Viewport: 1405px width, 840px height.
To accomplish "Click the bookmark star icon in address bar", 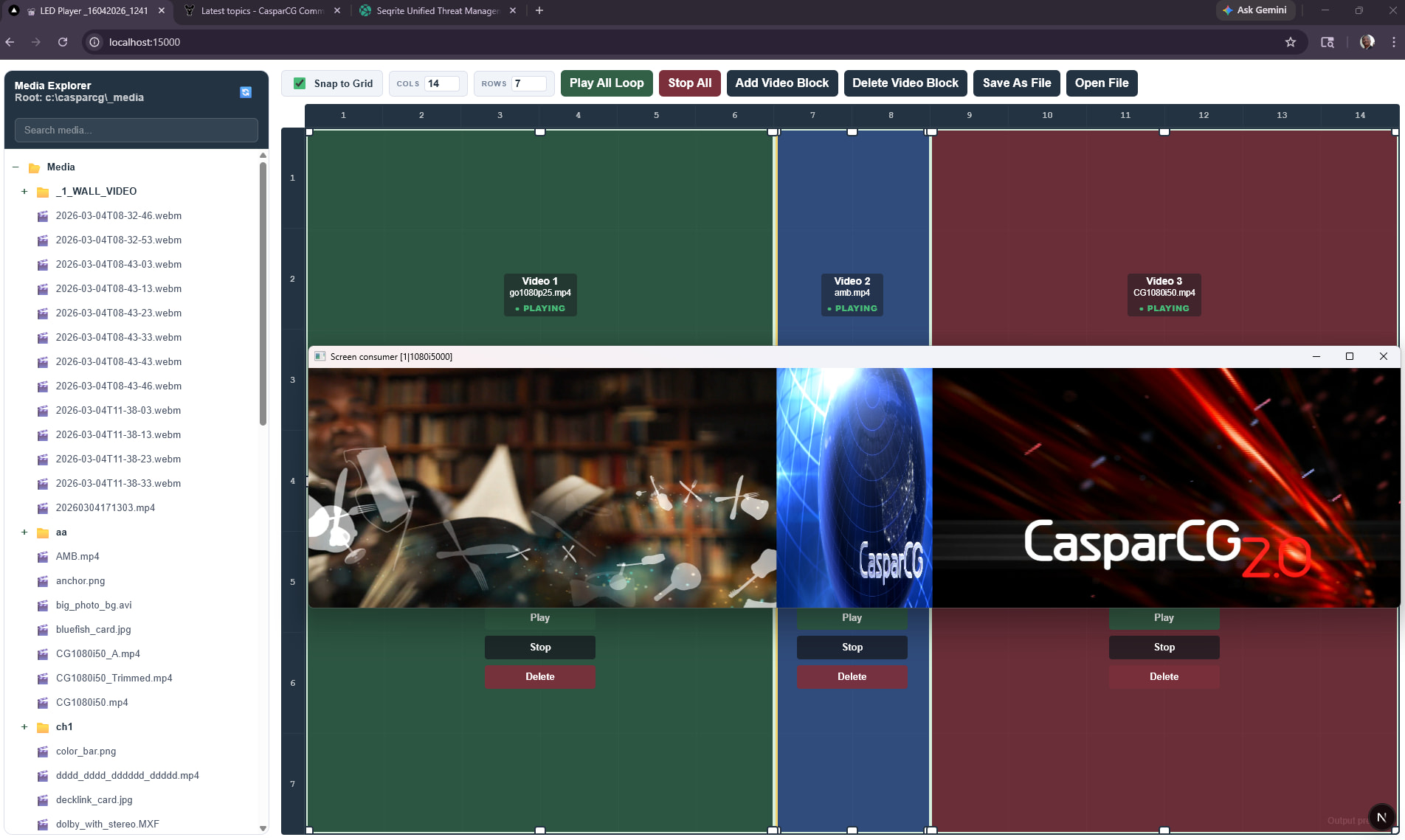I will (1290, 42).
